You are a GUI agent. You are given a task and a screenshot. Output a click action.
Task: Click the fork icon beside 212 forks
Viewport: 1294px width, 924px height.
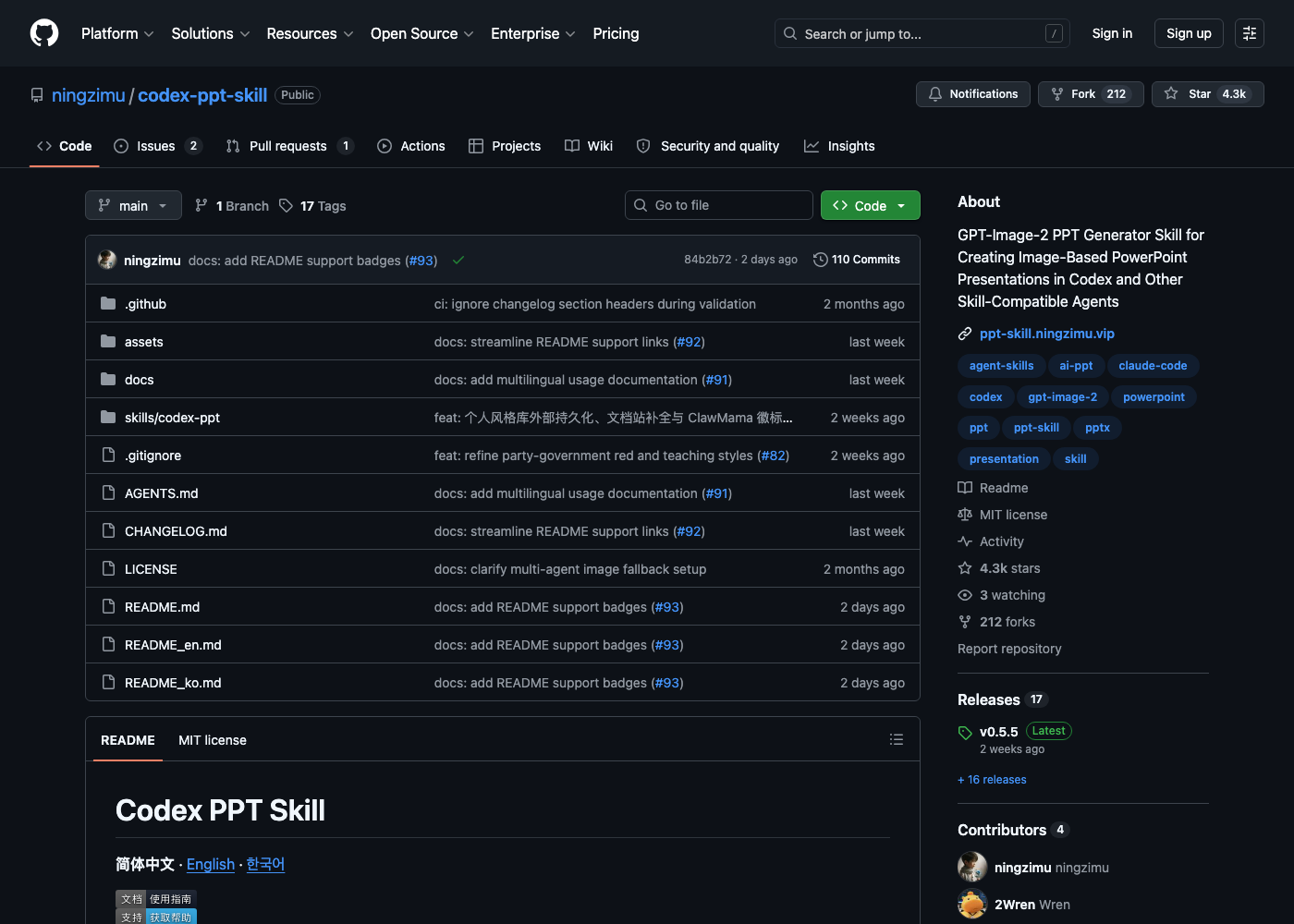click(965, 622)
